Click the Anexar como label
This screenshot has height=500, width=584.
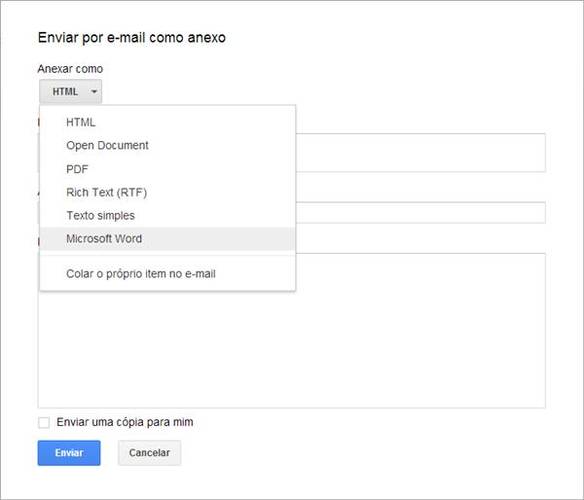(70, 69)
